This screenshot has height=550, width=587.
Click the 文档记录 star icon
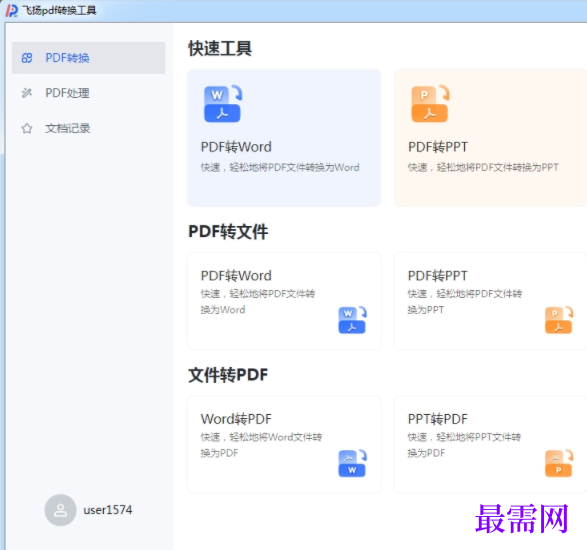coord(27,128)
